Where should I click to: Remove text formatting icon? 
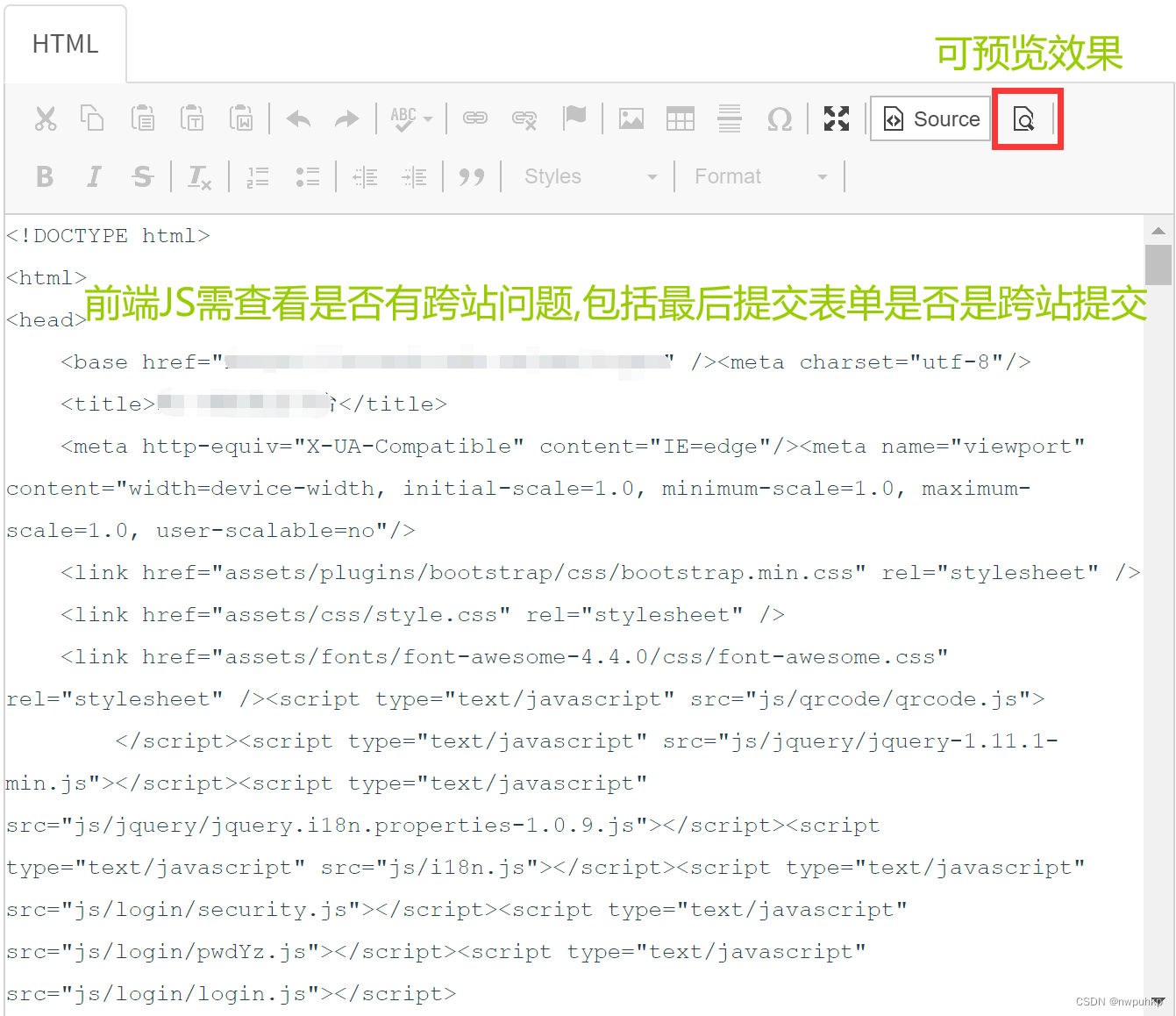tap(200, 177)
